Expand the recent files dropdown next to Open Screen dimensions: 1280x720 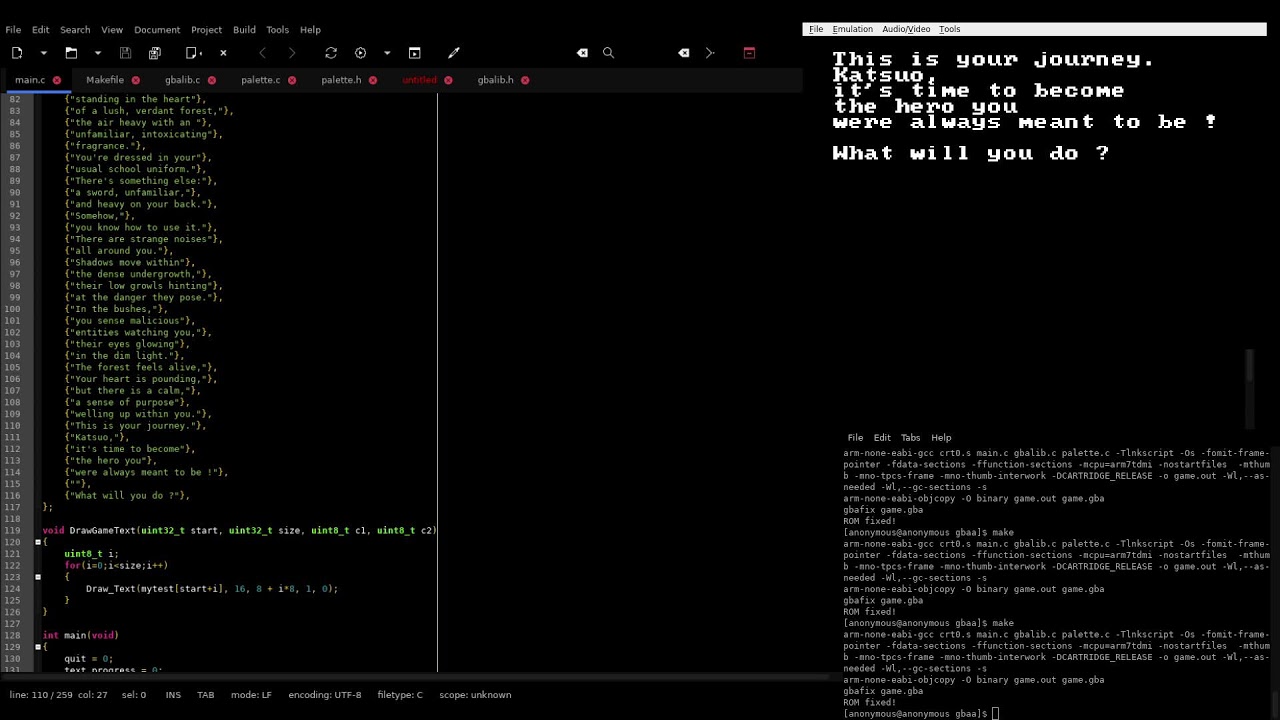97,53
